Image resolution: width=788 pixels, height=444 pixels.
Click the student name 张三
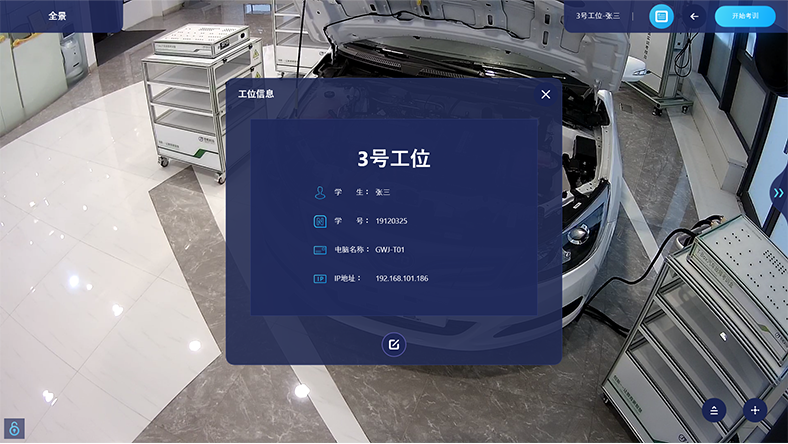(382, 192)
